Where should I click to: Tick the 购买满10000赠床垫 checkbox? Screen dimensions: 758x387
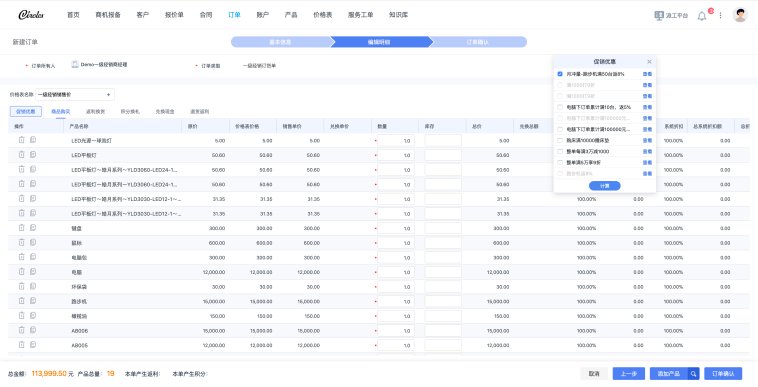[560, 140]
